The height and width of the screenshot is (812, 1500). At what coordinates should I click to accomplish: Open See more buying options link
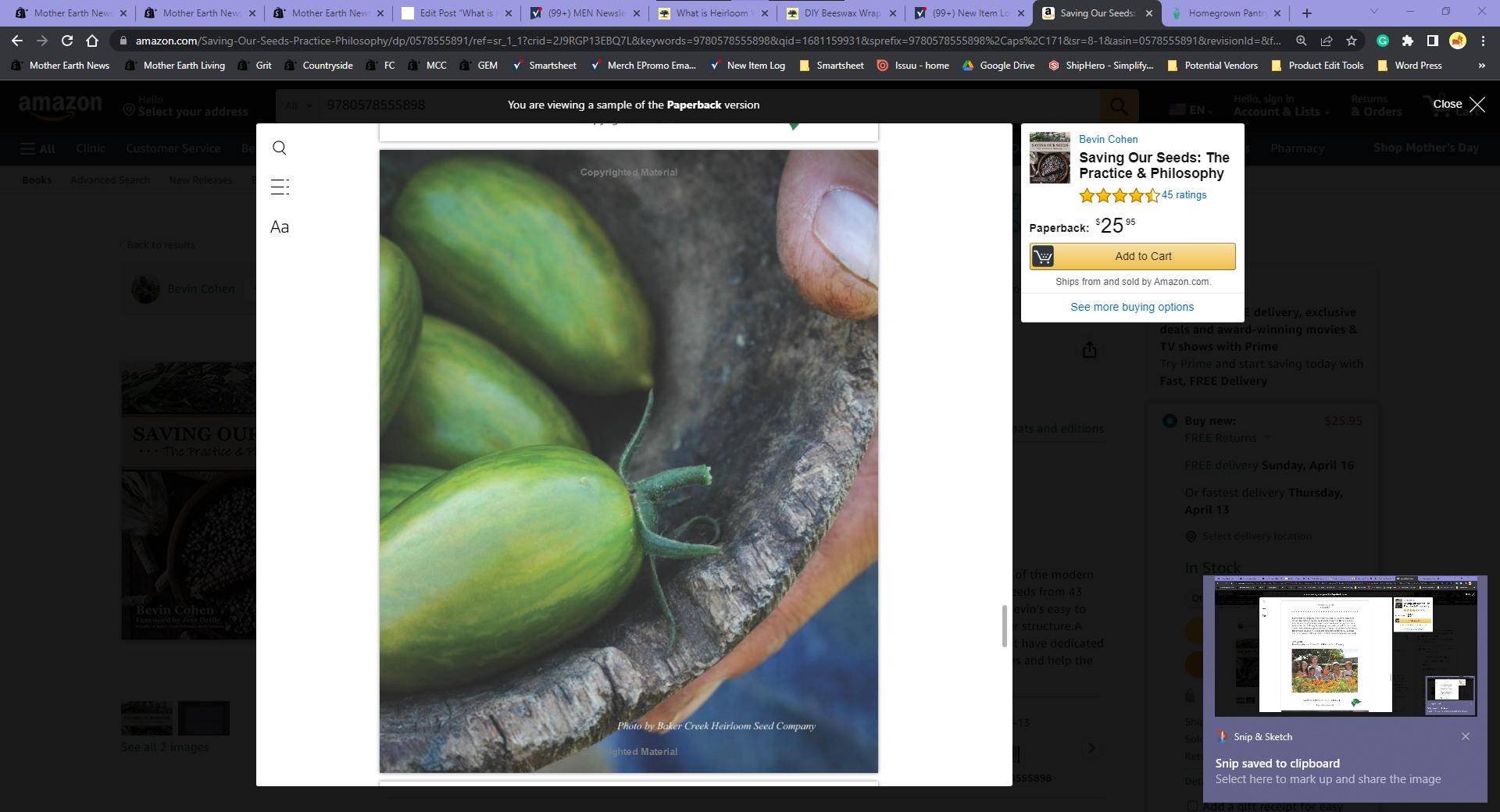[x=1132, y=307]
